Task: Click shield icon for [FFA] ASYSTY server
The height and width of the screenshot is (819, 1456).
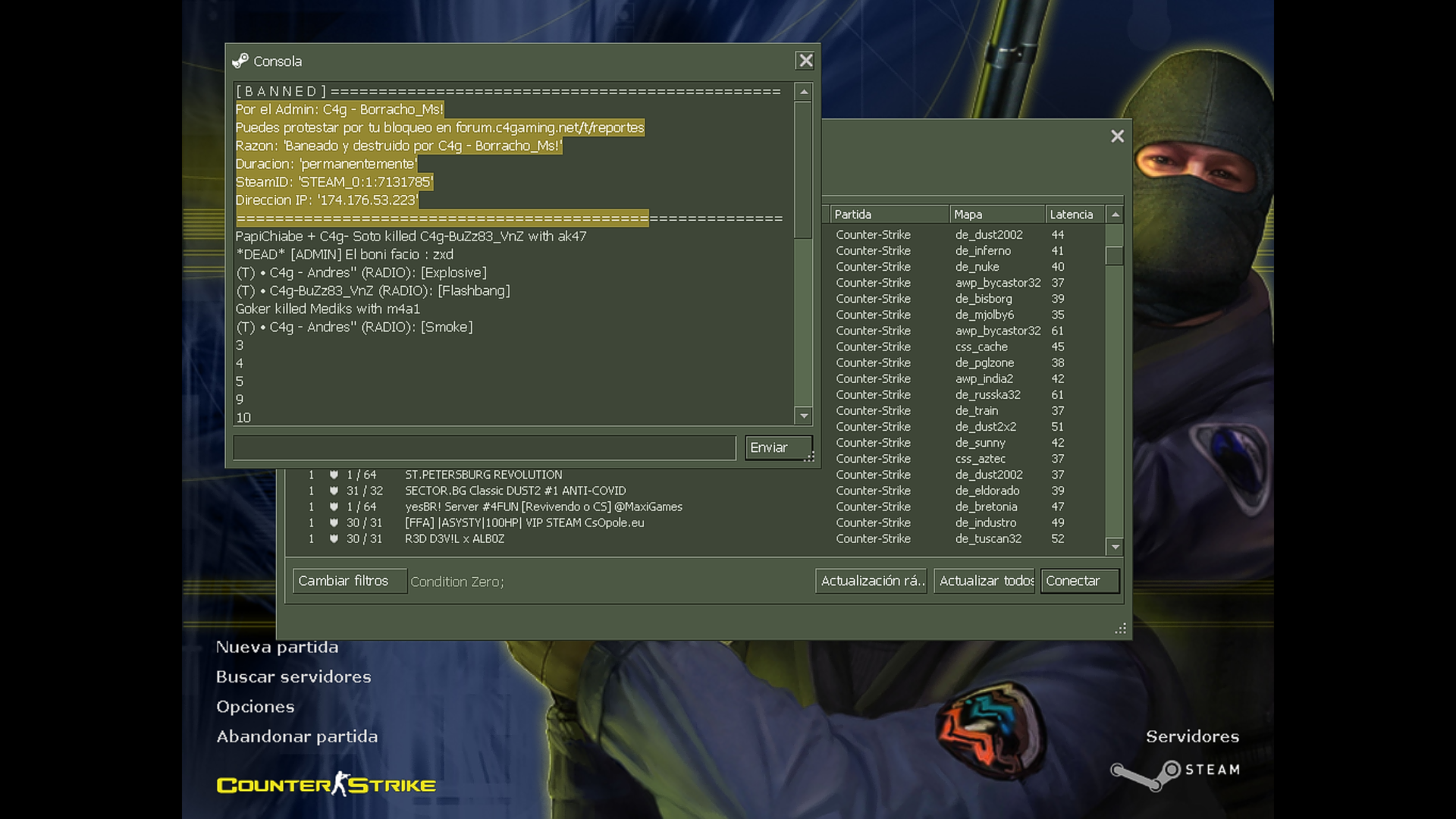Action: pos(334,522)
